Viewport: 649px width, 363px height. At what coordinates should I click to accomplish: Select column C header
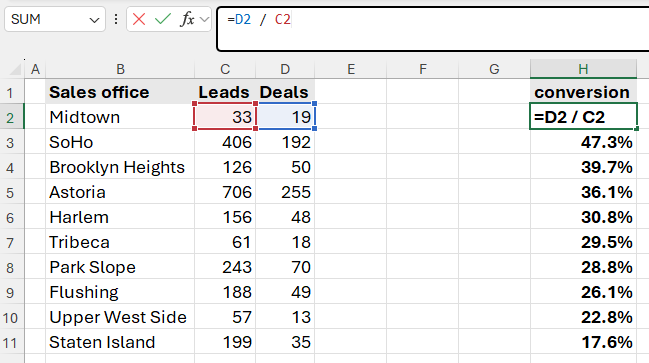point(225,69)
